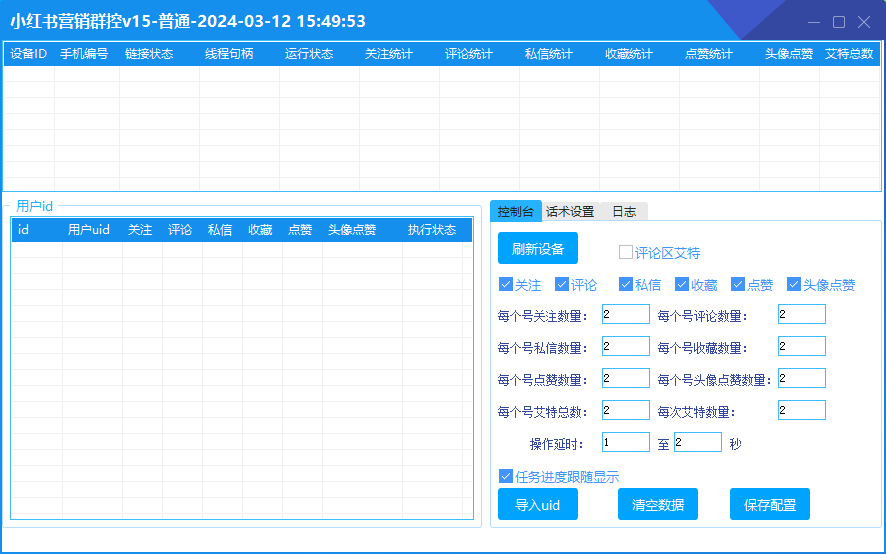Minimize the window from title bar
The image size is (886, 554).
(x=816, y=22)
